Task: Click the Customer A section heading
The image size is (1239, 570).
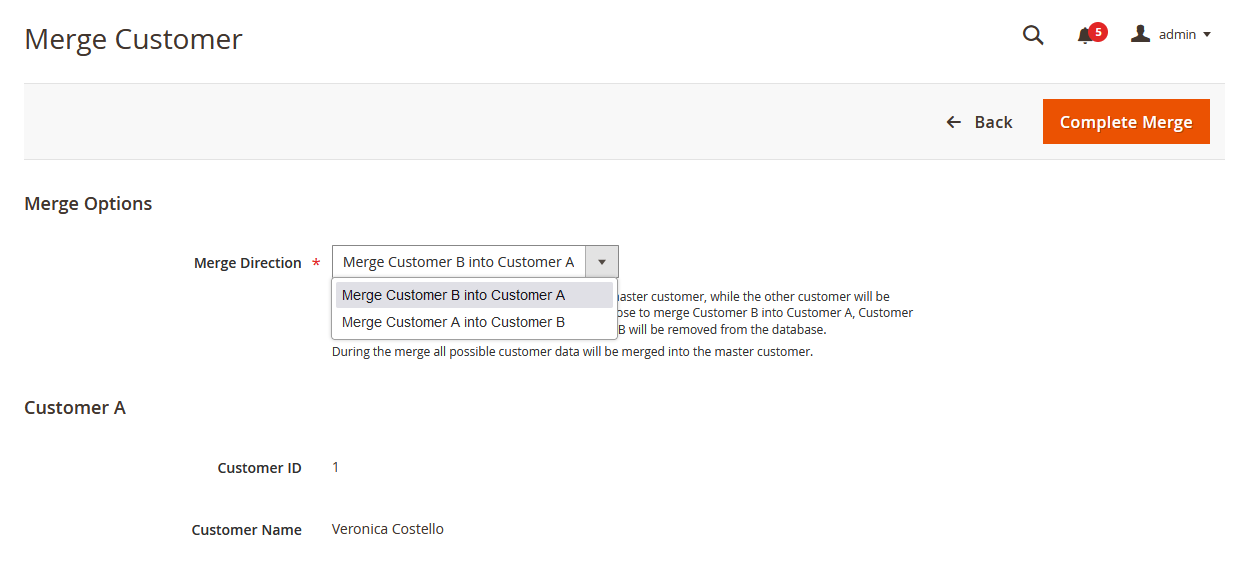Action: [75, 408]
